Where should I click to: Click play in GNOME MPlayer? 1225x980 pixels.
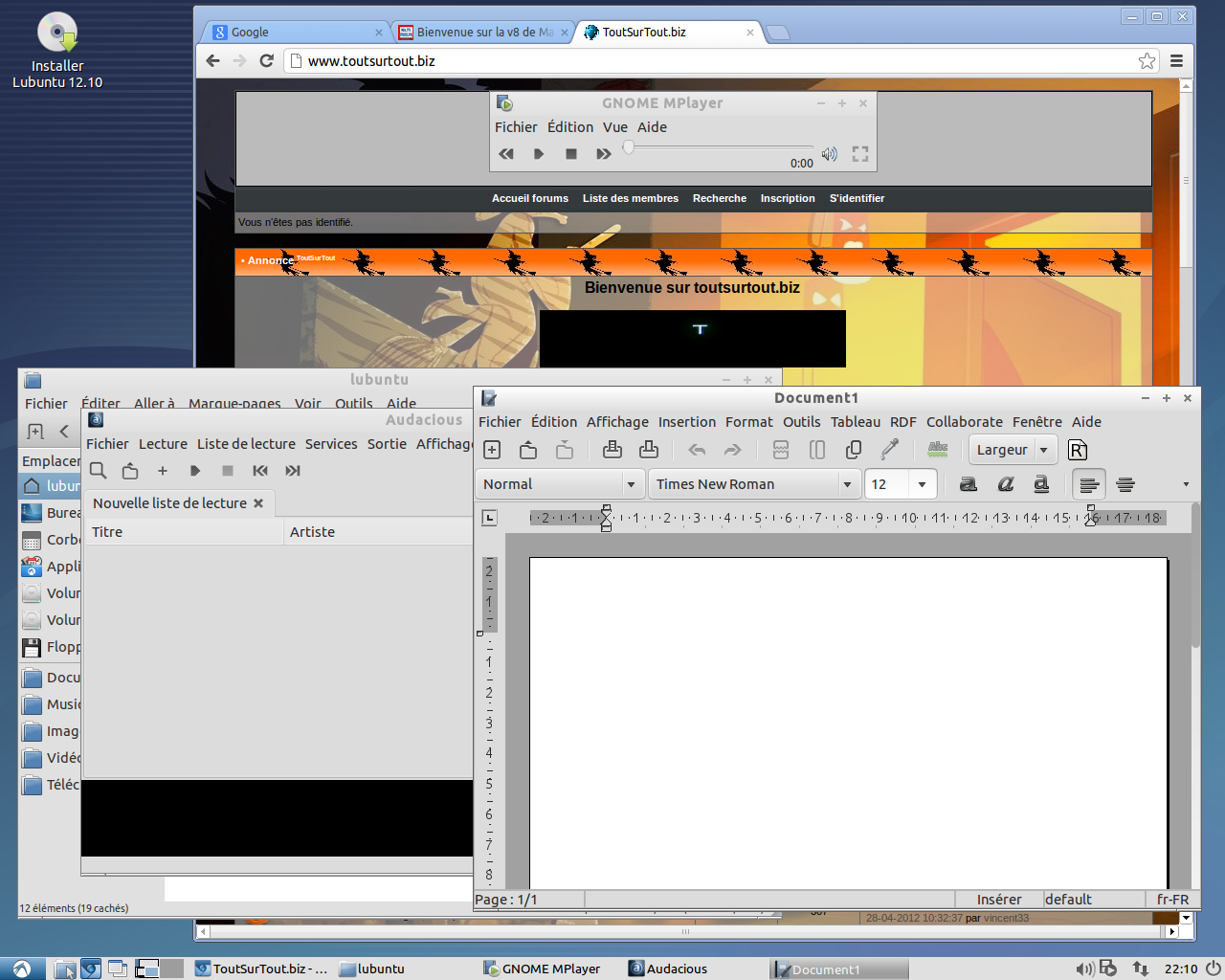tap(539, 153)
